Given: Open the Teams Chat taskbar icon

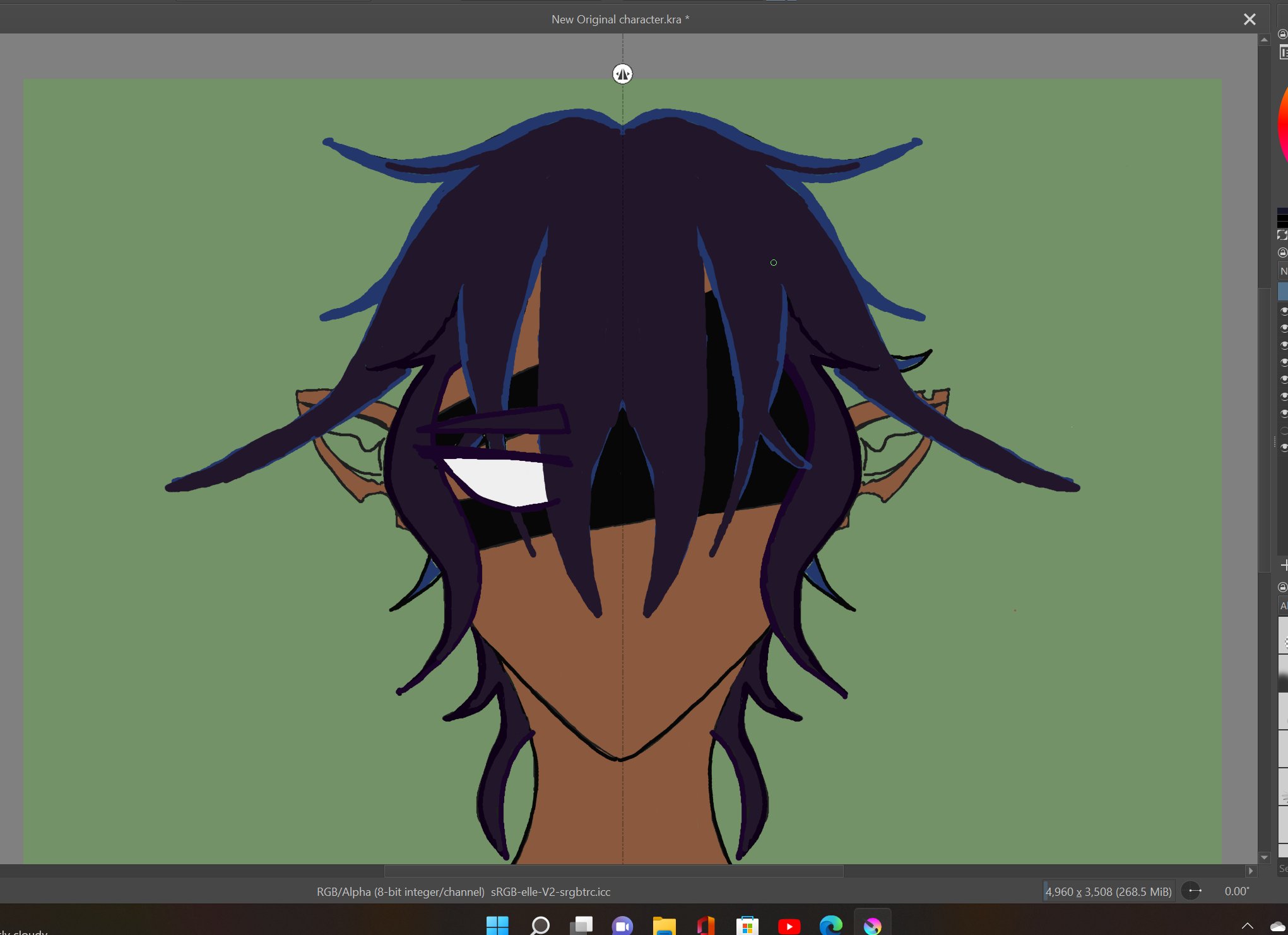Looking at the screenshot, I should [622, 926].
